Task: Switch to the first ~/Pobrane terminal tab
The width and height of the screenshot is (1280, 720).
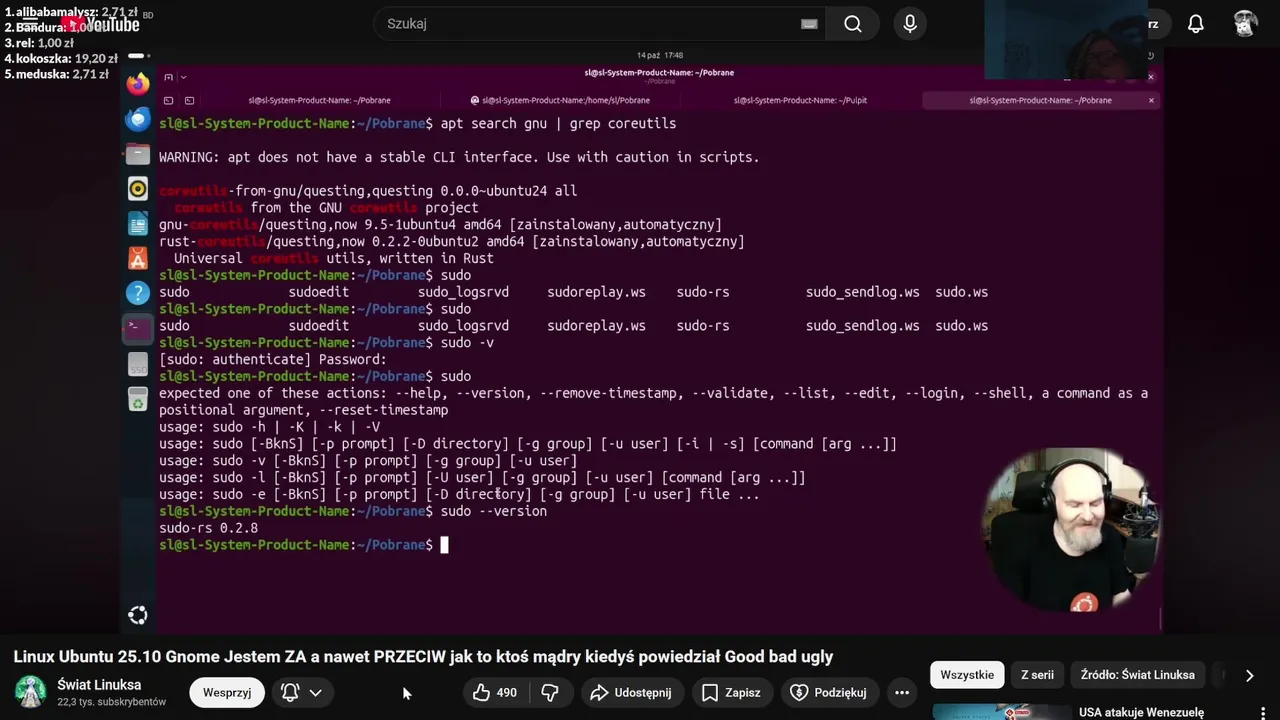Action: 319,100
